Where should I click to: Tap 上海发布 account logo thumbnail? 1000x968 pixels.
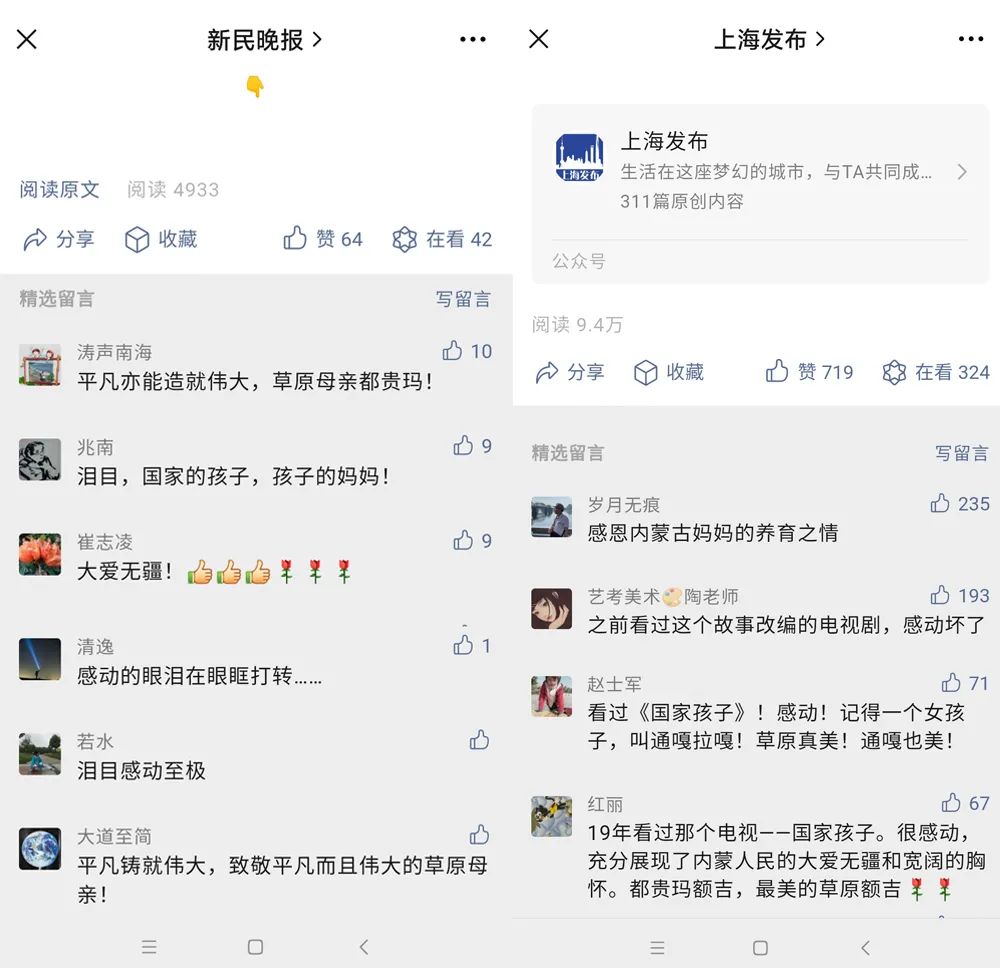579,158
